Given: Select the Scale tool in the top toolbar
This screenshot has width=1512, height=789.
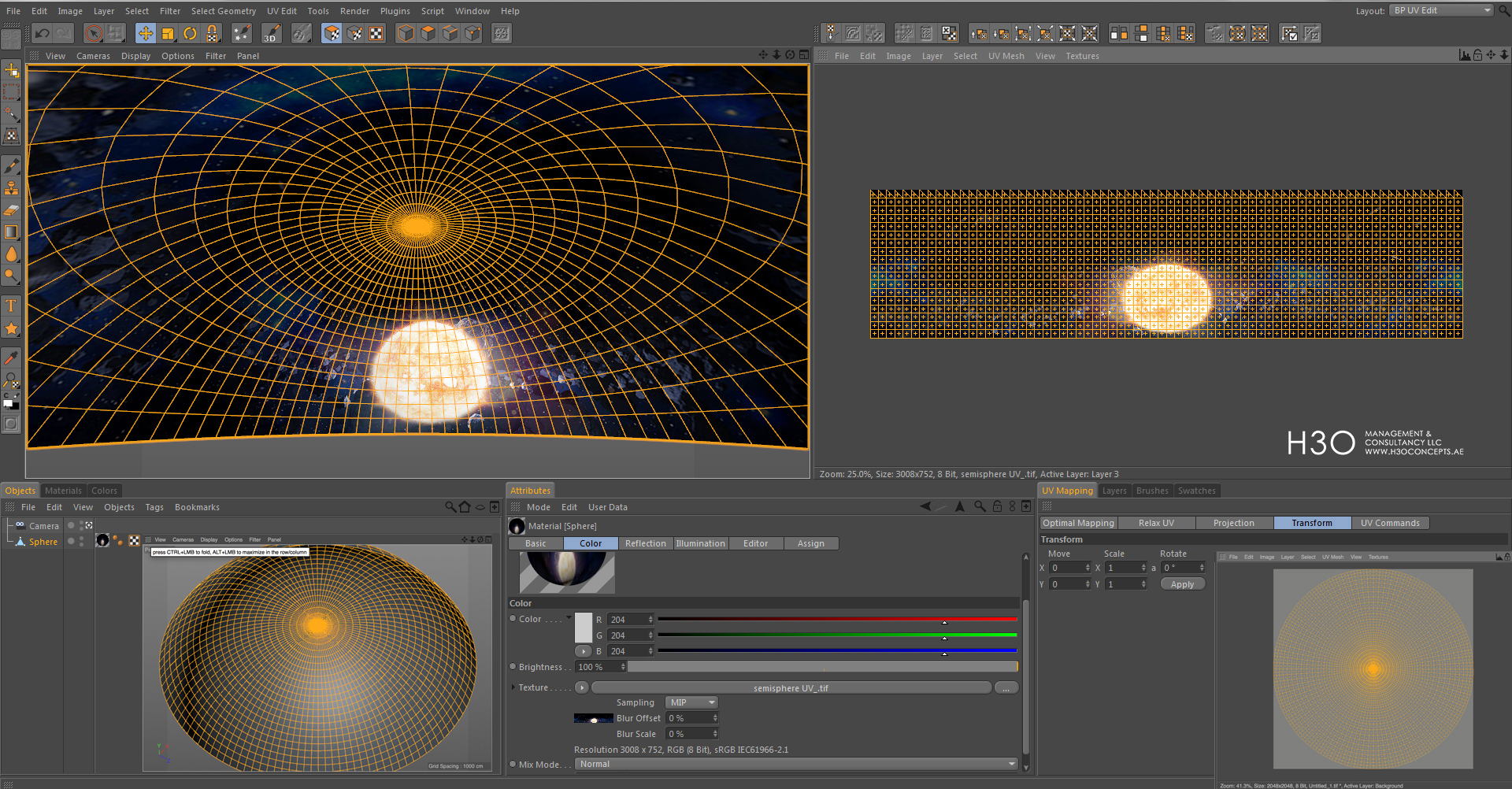Looking at the screenshot, I should click(168, 33).
